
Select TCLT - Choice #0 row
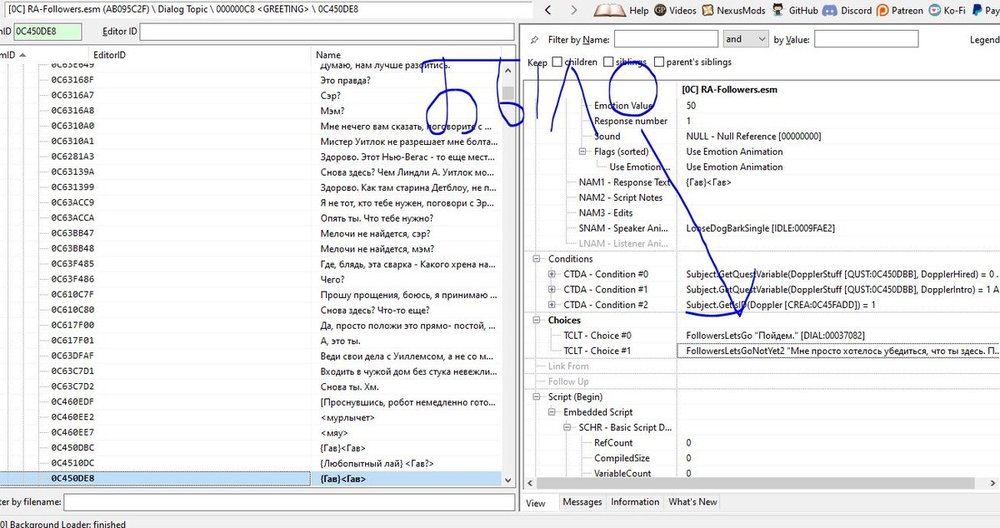(x=761, y=335)
